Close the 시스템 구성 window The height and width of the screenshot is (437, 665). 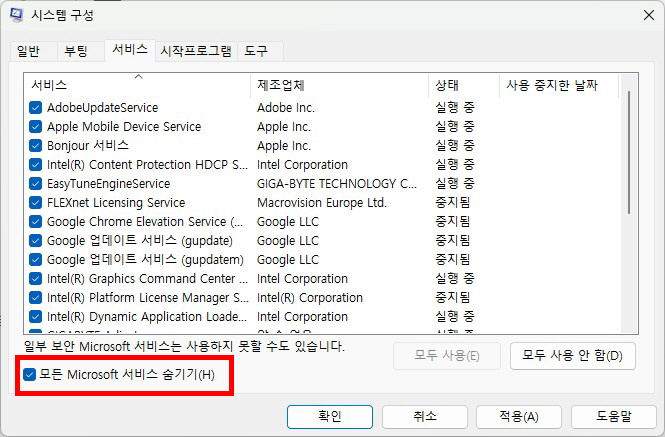(x=648, y=15)
